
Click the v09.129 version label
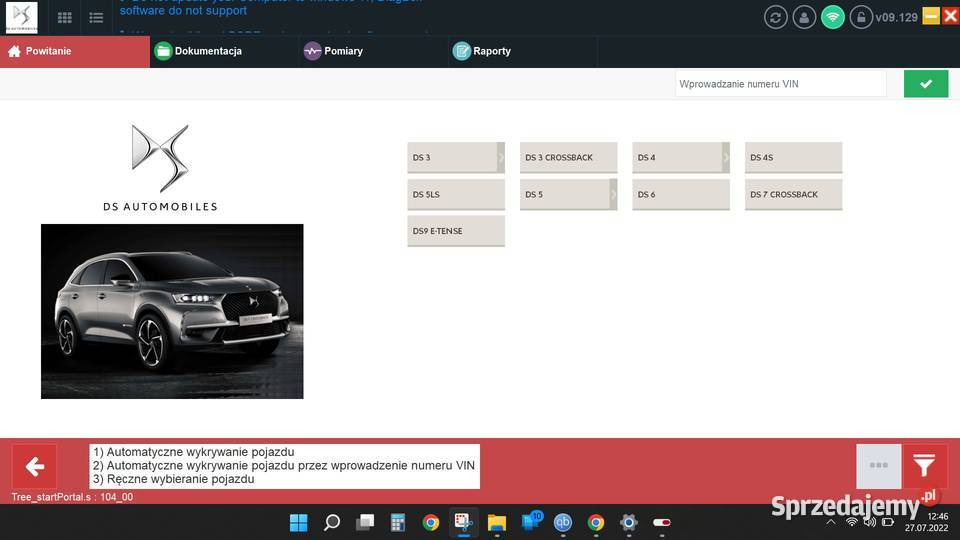click(896, 17)
